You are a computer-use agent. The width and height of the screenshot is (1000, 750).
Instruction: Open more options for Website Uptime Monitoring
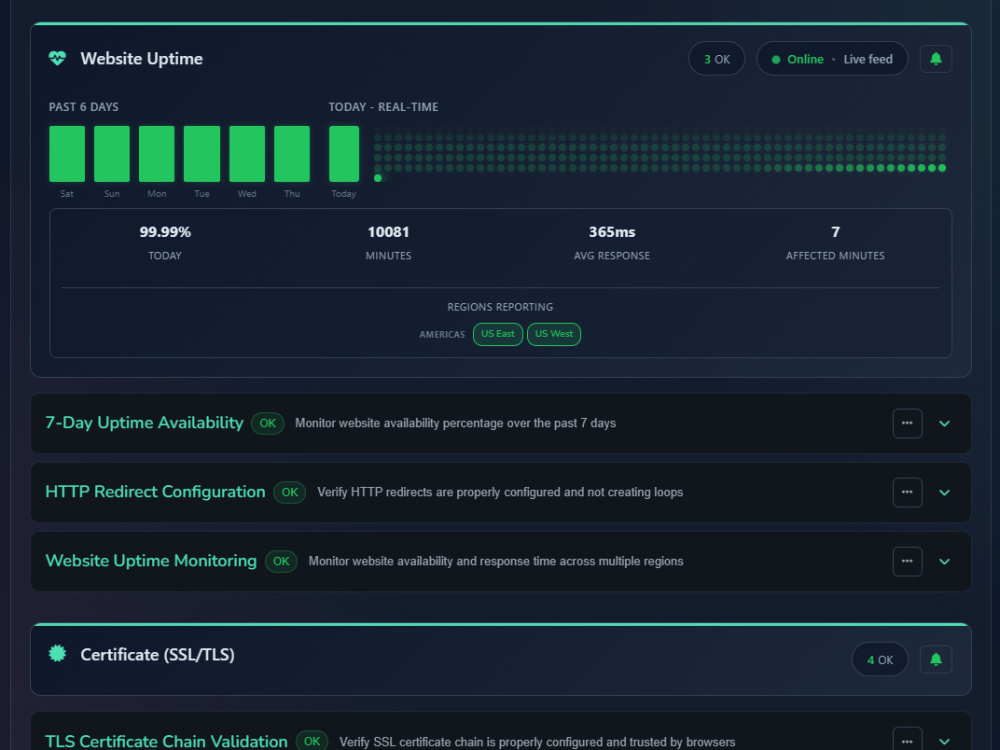907,561
